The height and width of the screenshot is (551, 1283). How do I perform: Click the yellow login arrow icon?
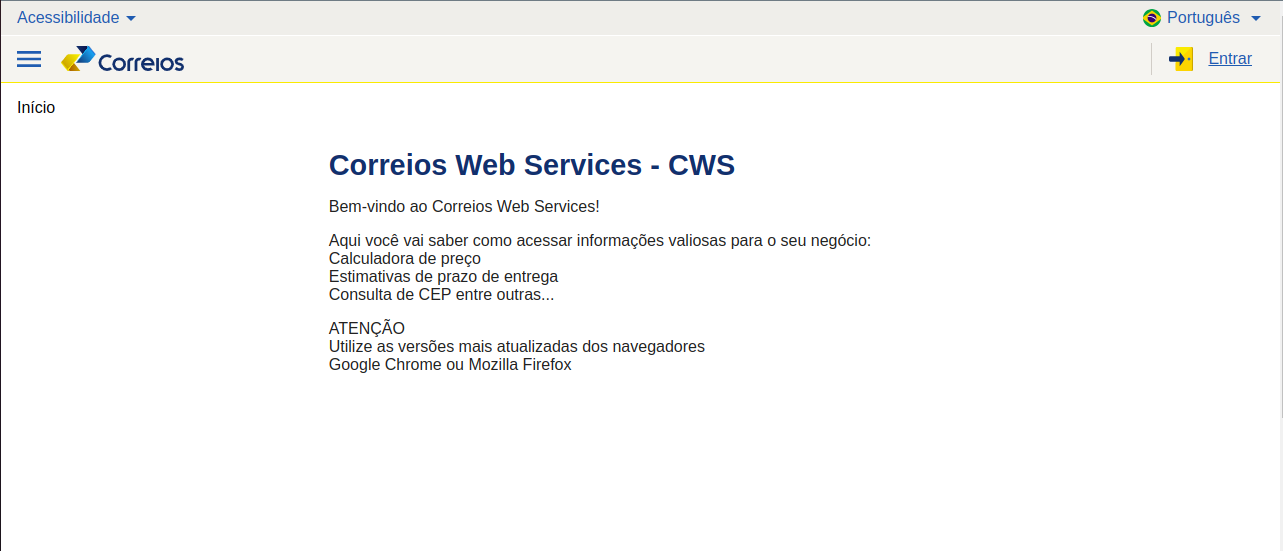tap(1181, 59)
